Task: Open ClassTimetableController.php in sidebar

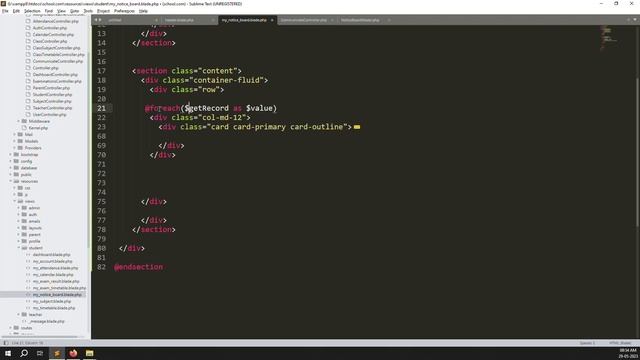Action: pos(58,55)
